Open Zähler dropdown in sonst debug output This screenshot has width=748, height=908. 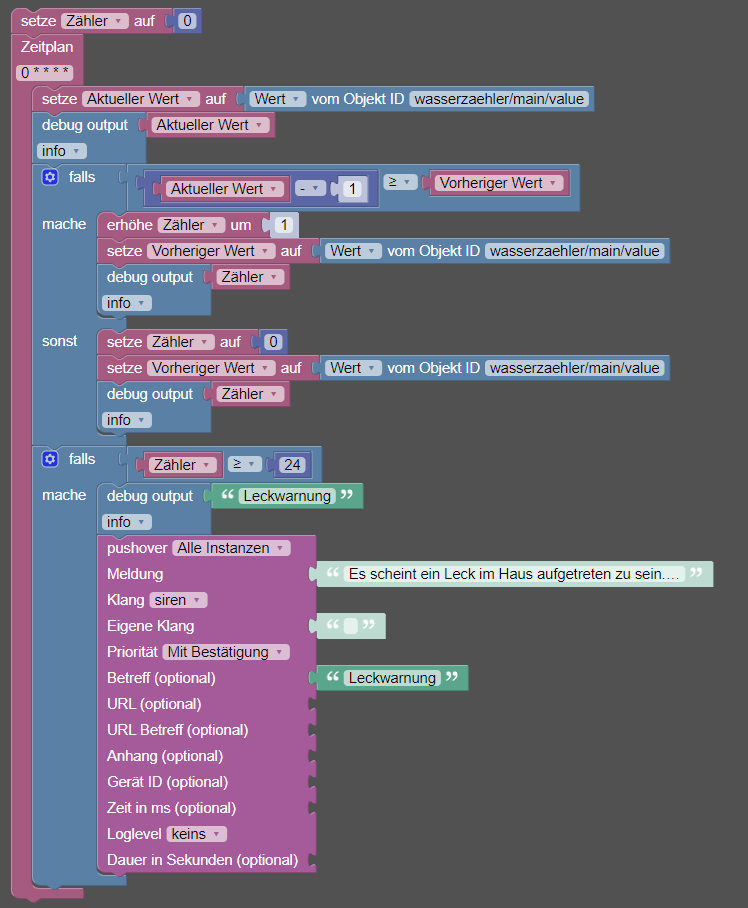click(250, 394)
